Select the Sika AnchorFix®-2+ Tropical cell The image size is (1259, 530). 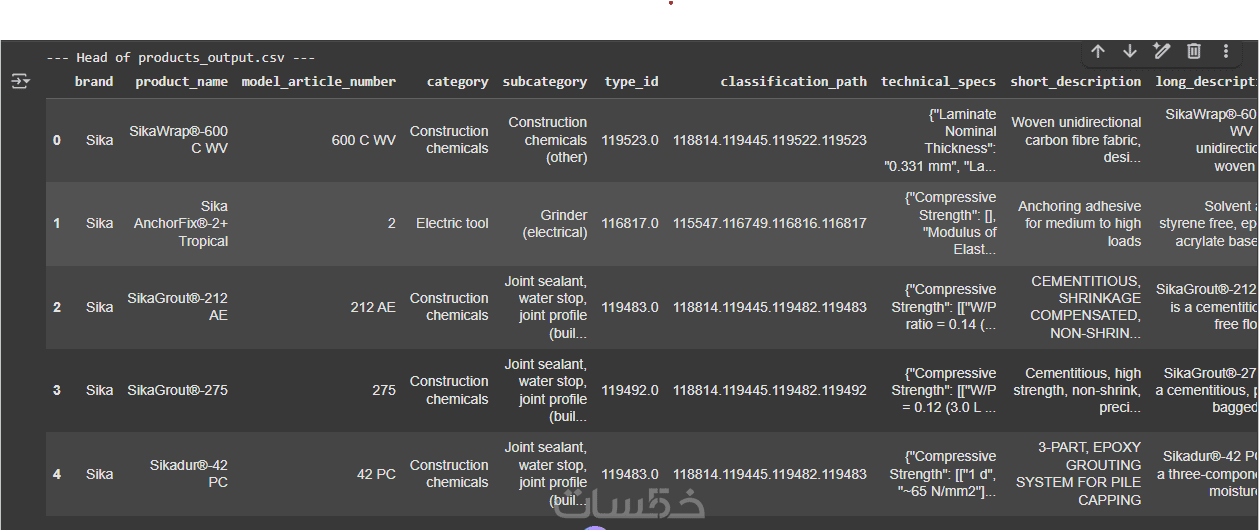(181, 223)
